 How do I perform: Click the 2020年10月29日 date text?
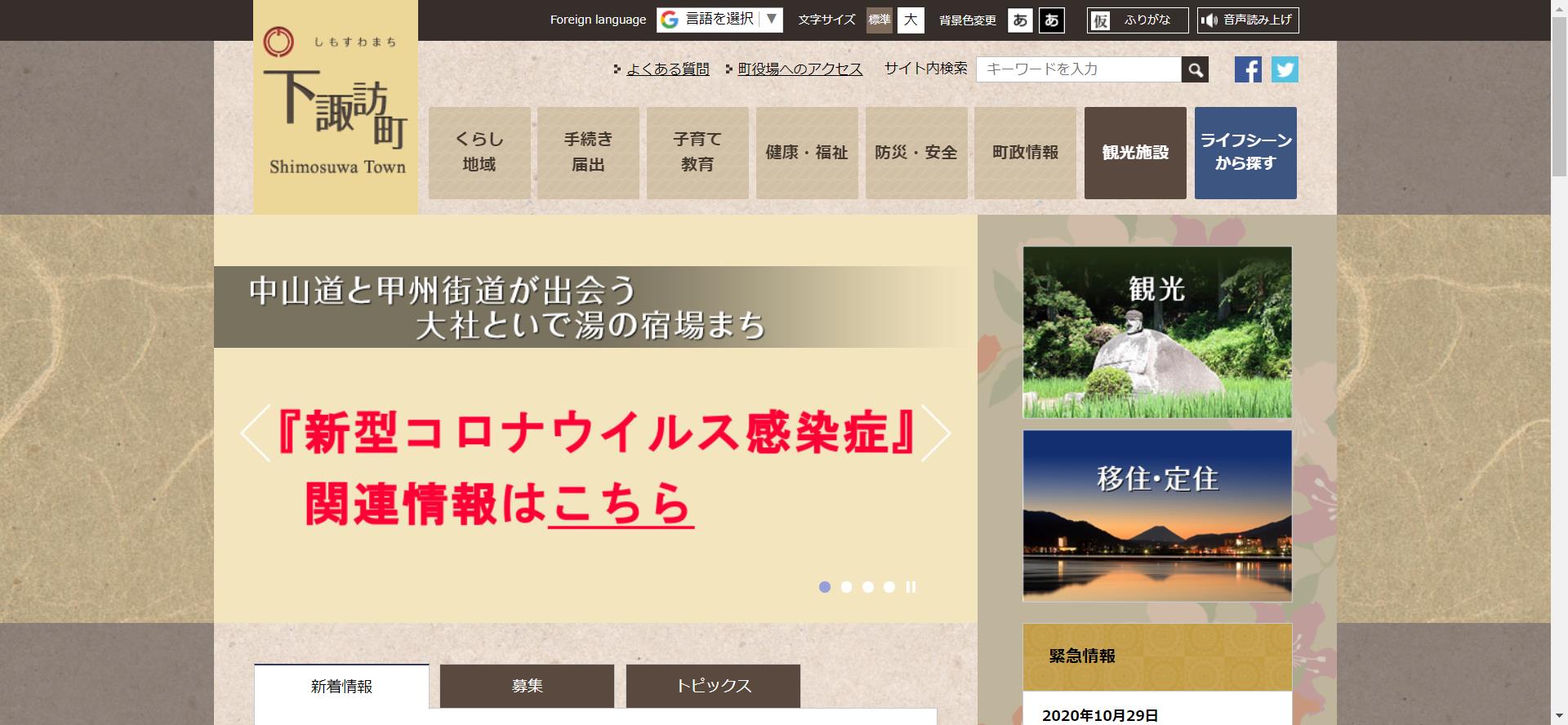pos(1100,716)
